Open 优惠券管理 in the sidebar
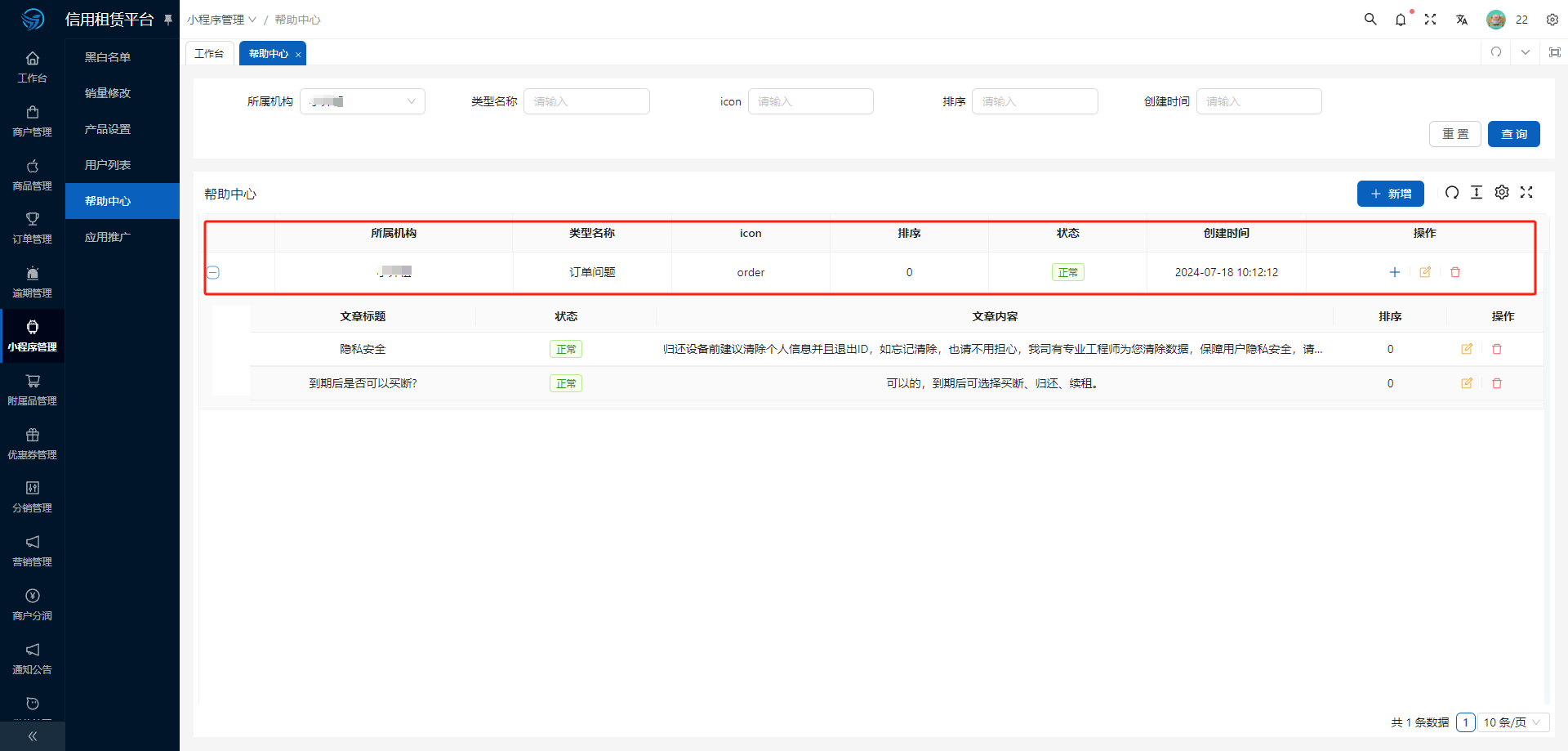The image size is (1568, 751). tap(33, 444)
